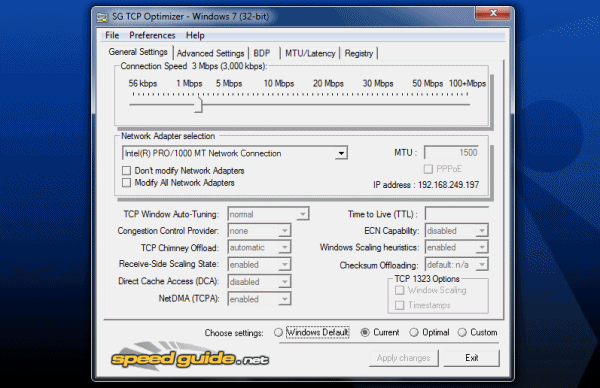Open the MTU/Latency tab
This screenshot has width=600, height=388.
tap(310, 53)
